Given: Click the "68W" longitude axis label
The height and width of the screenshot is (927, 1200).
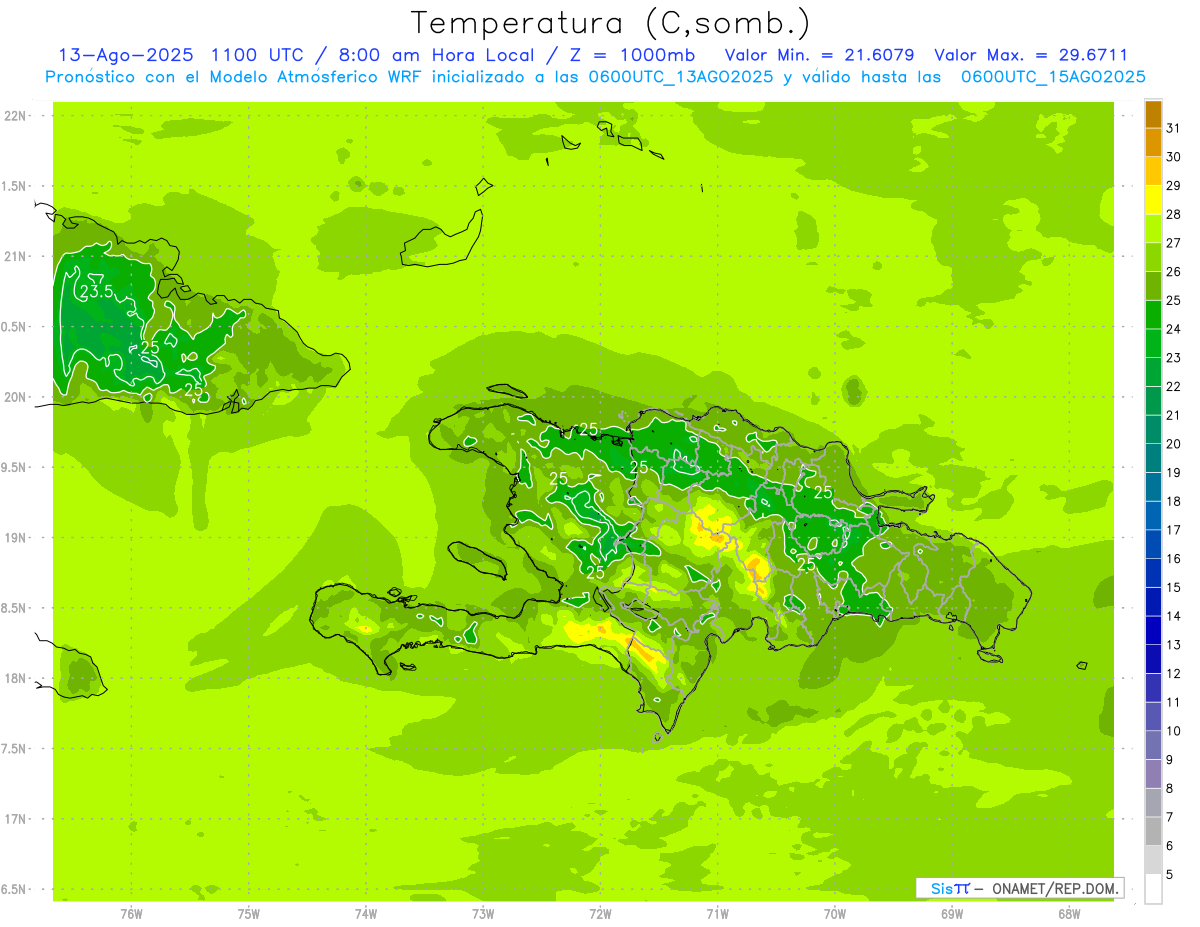Looking at the screenshot, I should [x=1069, y=913].
